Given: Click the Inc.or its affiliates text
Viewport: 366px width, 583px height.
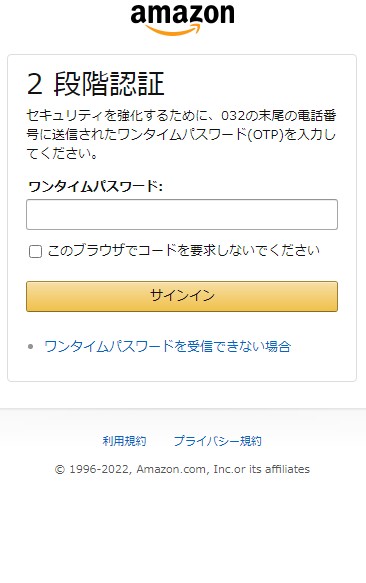Looking at the screenshot, I should click(261, 469).
